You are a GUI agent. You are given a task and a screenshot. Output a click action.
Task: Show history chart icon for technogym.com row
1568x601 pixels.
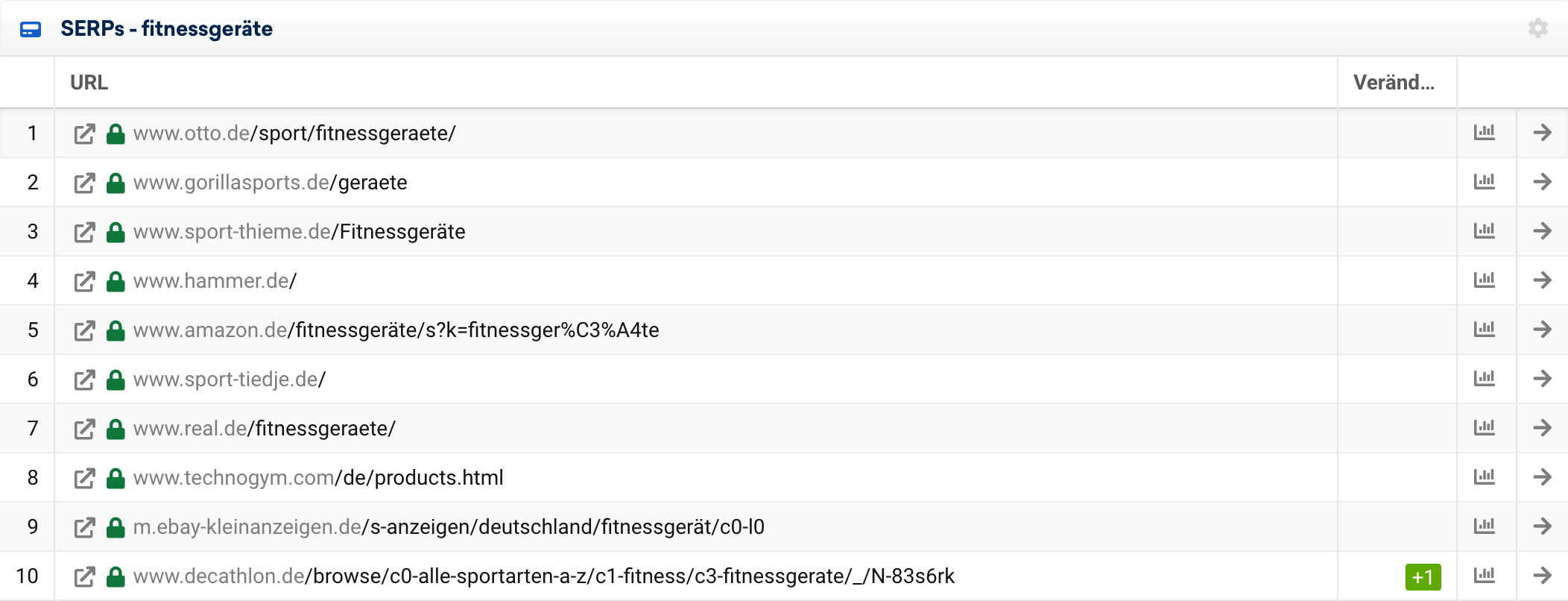1485,477
